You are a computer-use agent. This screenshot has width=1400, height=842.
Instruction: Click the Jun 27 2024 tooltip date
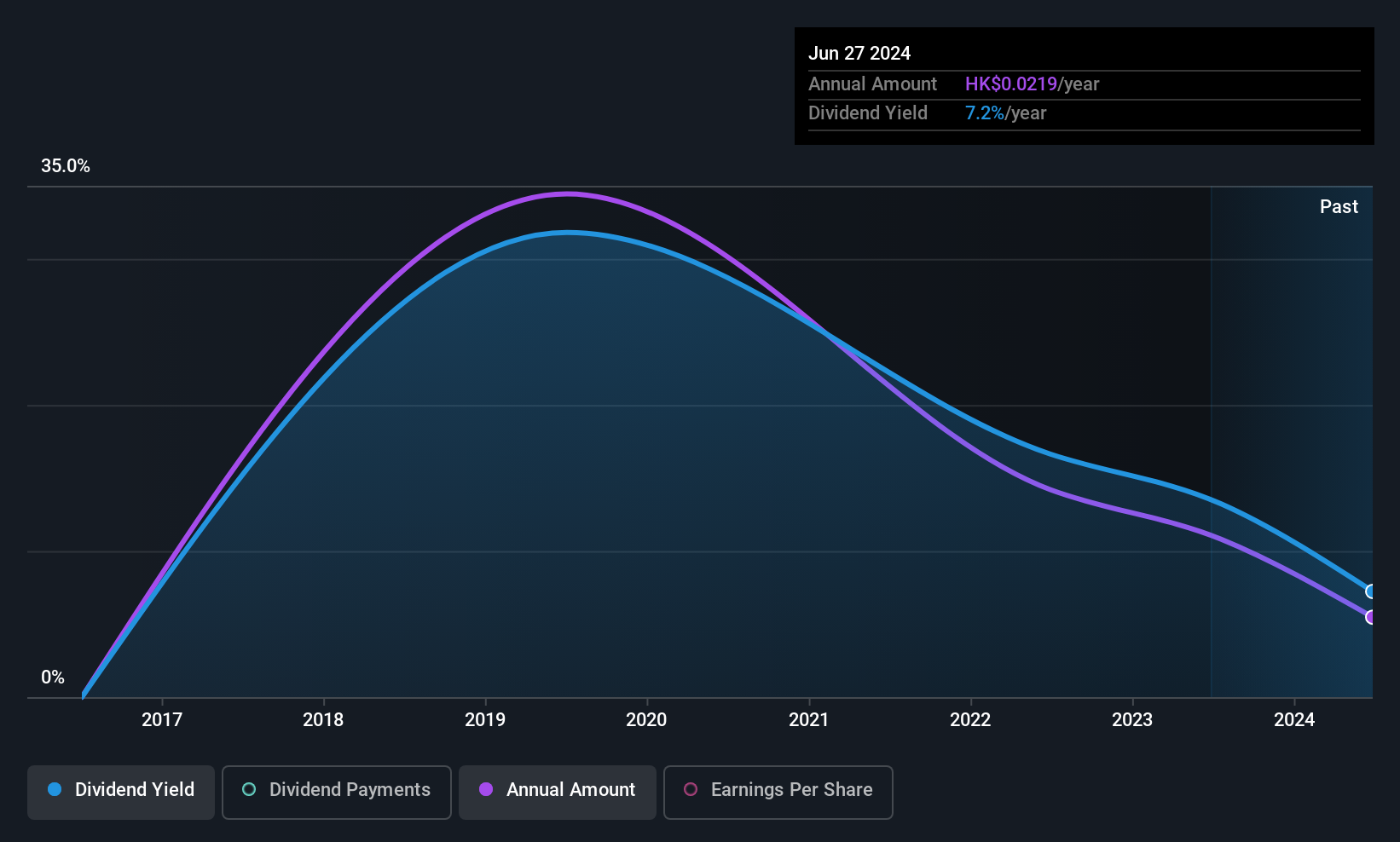pyautogui.click(x=859, y=54)
